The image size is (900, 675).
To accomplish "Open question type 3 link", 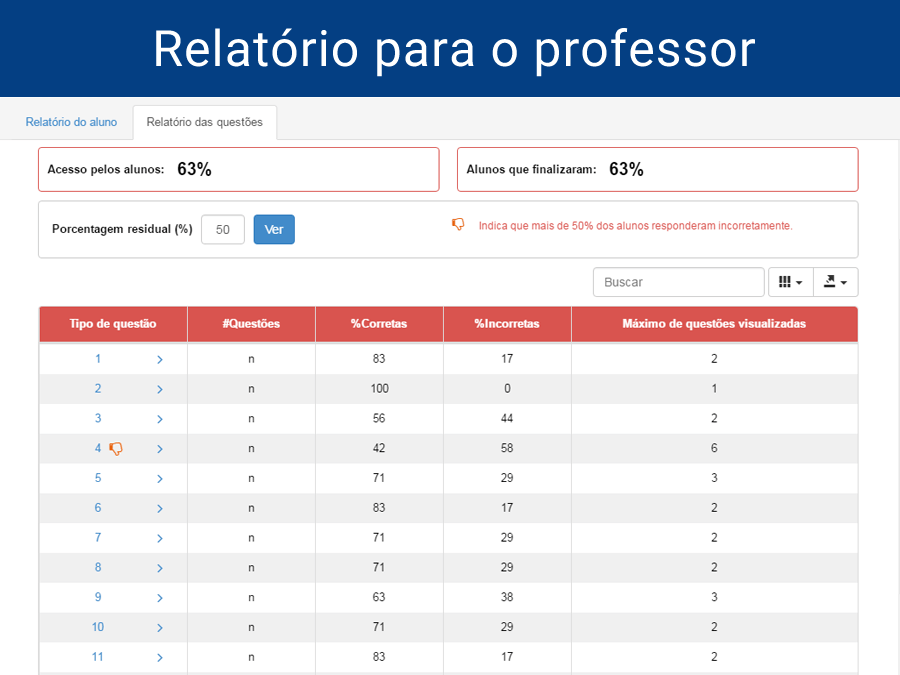I will click(x=98, y=418).
